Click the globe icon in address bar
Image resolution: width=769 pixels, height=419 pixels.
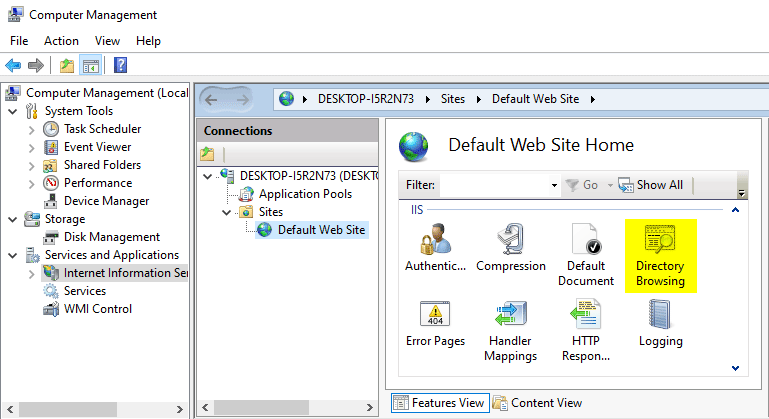pyautogui.click(x=286, y=99)
